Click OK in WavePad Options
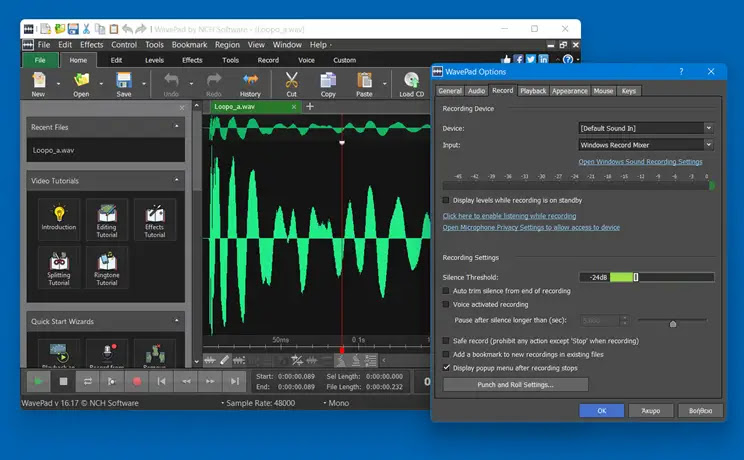The width and height of the screenshot is (744, 460). (602, 411)
